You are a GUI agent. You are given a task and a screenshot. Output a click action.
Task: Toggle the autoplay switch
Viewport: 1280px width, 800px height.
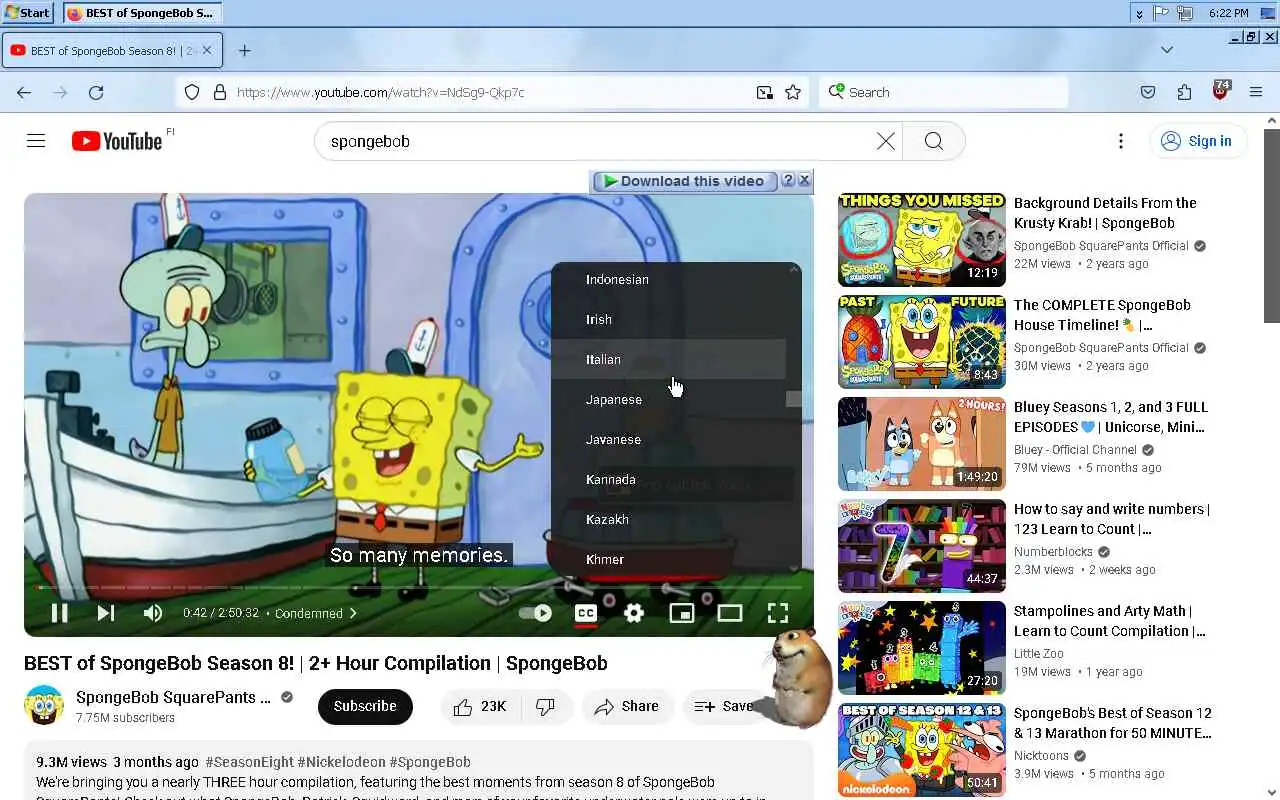point(536,613)
